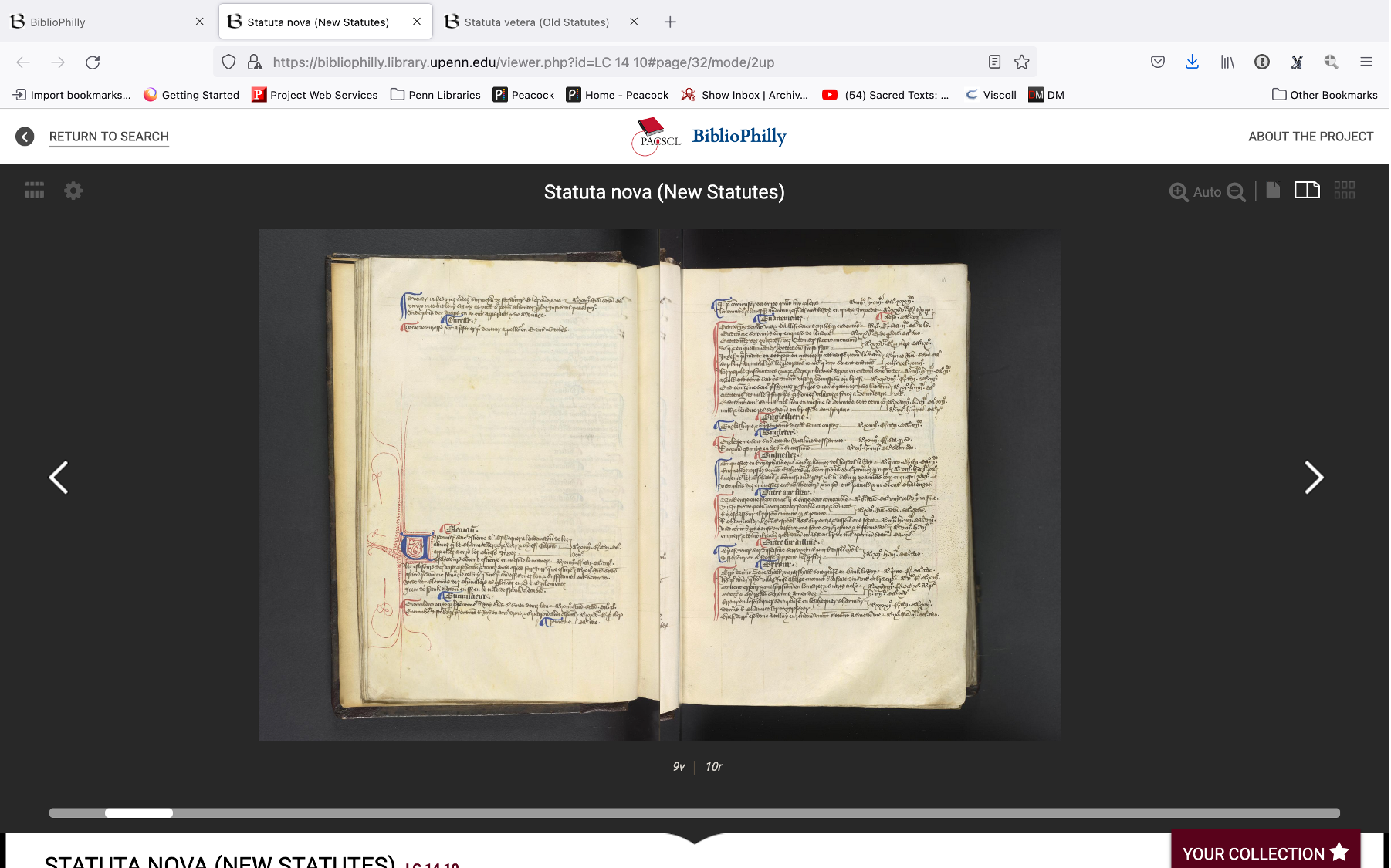The height and width of the screenshot is (868, 1391).
Task: Click the browser forward arrow
Action: pyautogui.click(x=58, y=62)
